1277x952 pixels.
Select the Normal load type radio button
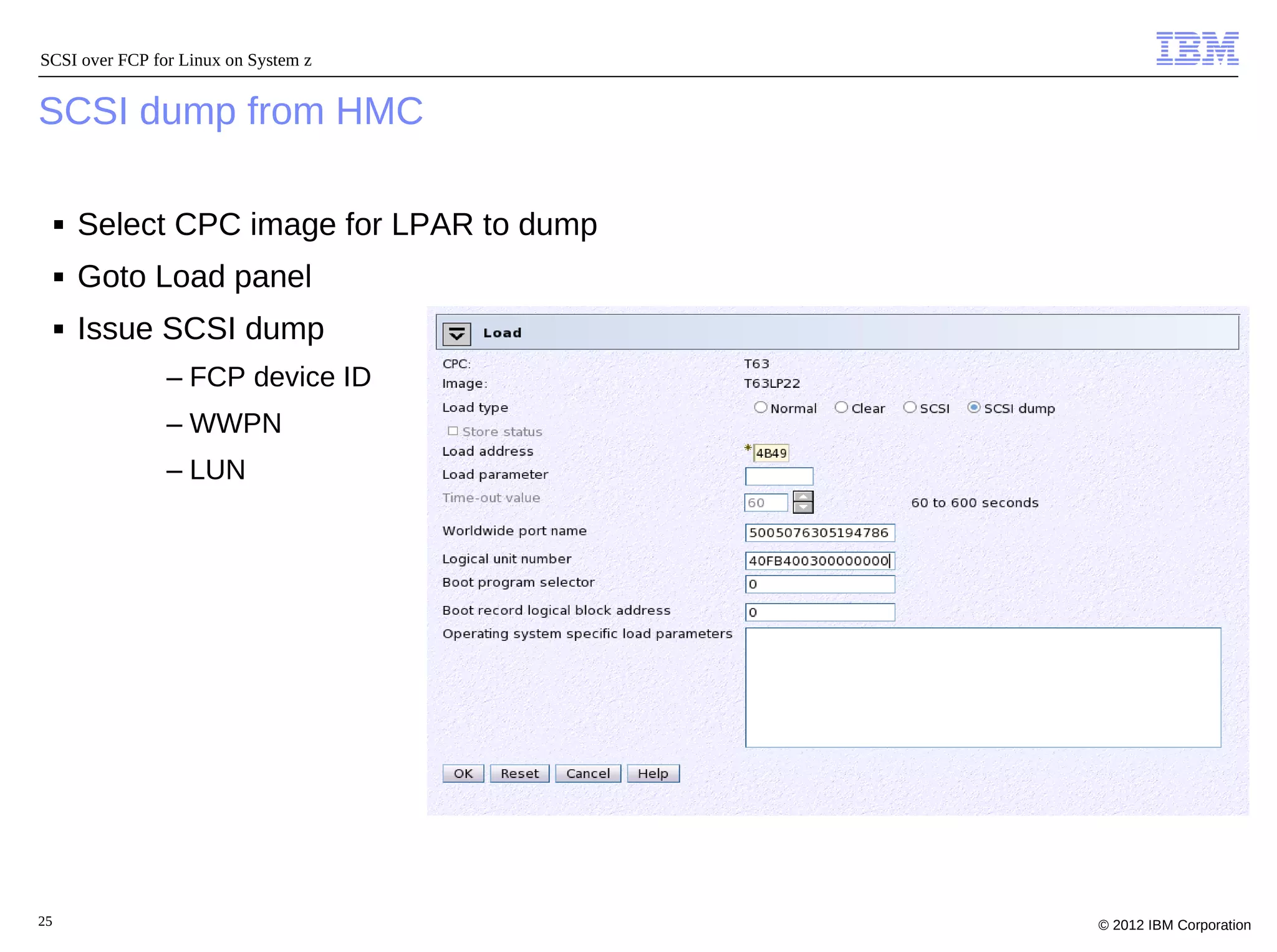point(760,407)
